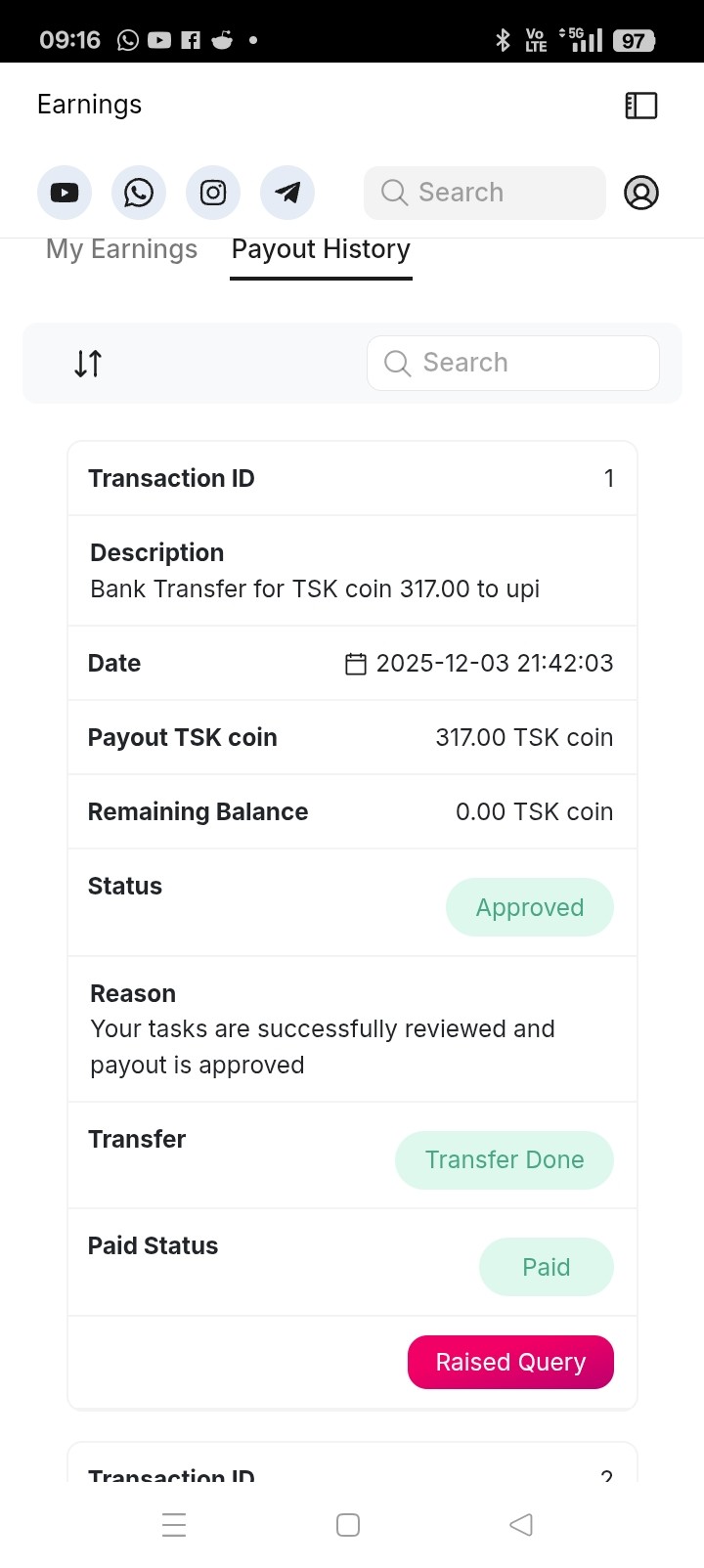Tap the WhatsApp icon button

(x=139, y=193)
